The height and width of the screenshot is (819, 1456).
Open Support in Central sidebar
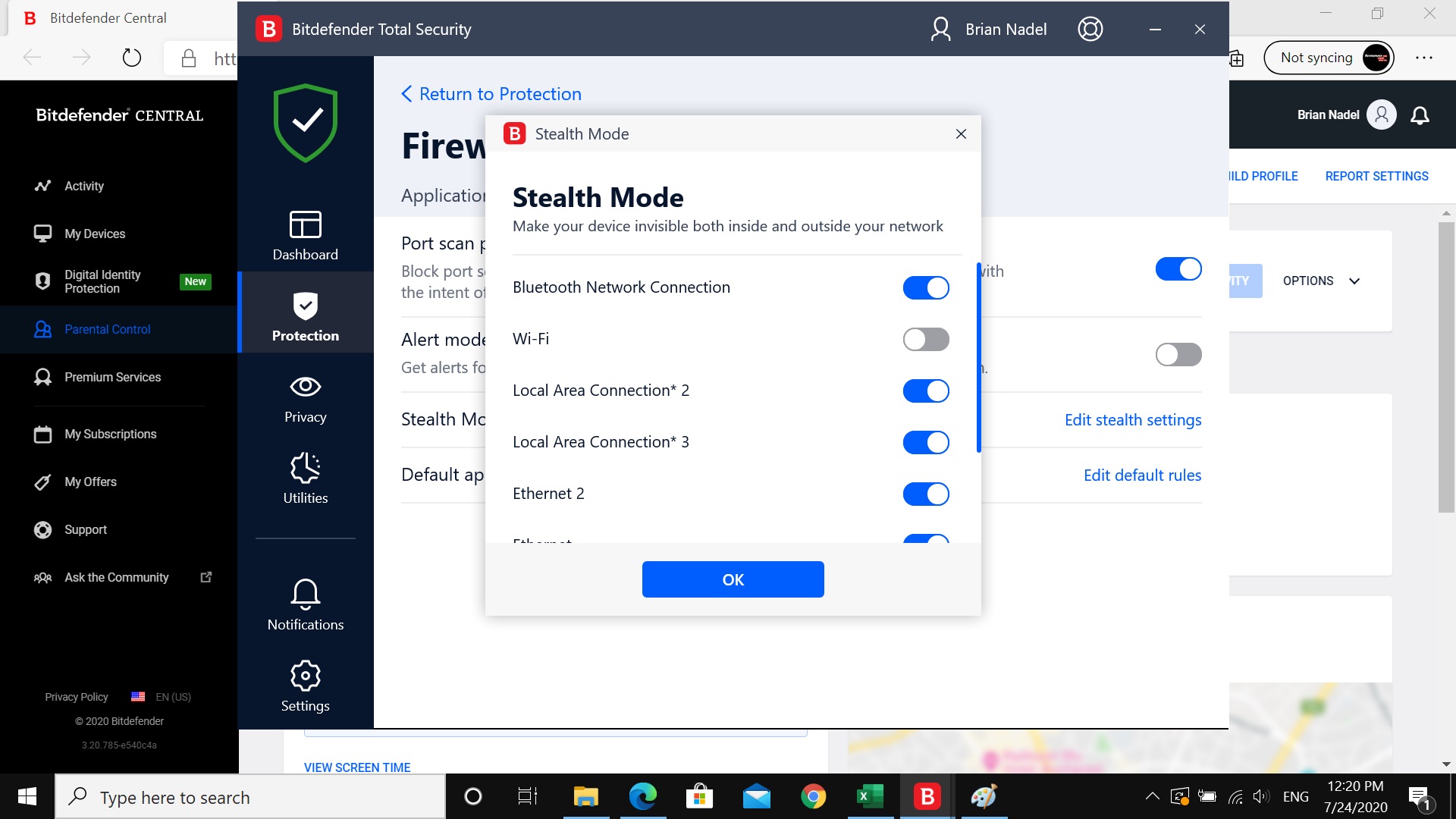tap(85, 529)
